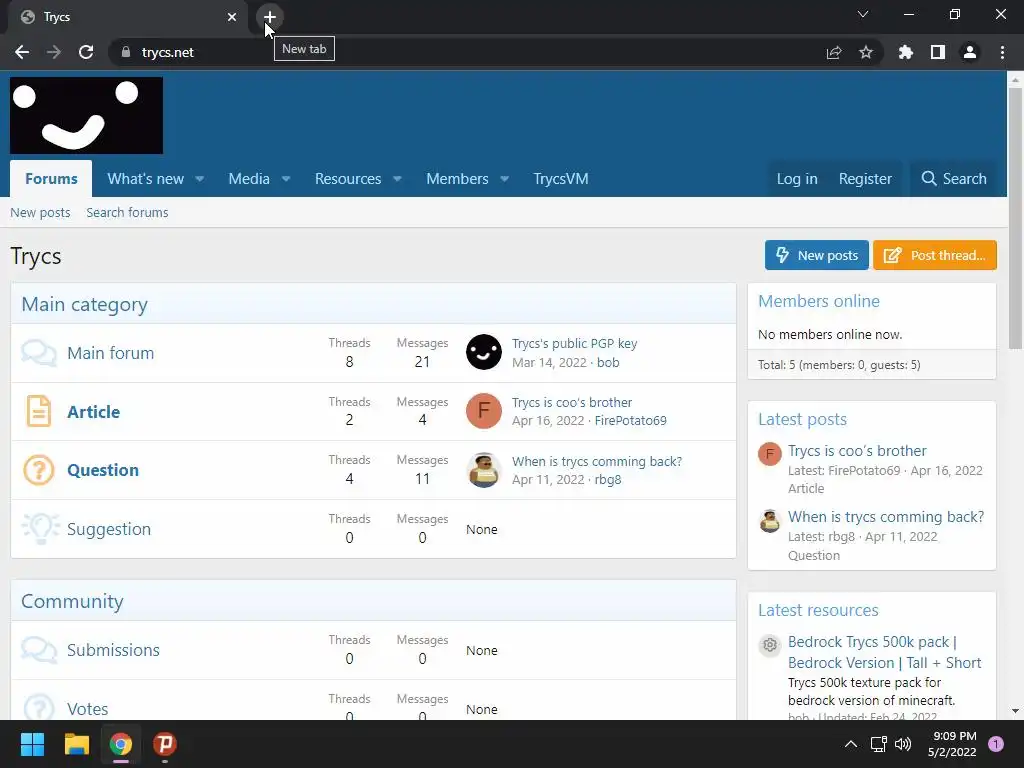Screen dimensions: 1024x768
Task: Open the Chrome three-dot menu
Action: tap(1002, 52)
